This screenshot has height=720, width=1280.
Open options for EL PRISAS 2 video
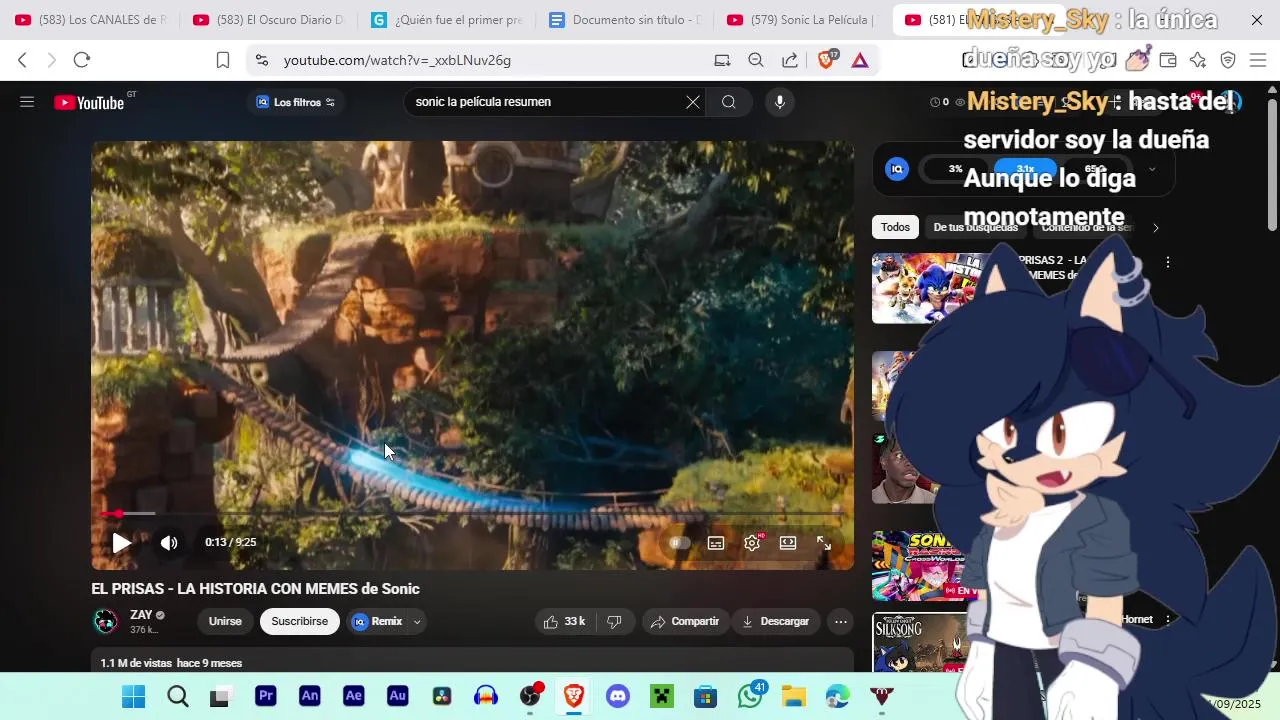coord(1168,262)
